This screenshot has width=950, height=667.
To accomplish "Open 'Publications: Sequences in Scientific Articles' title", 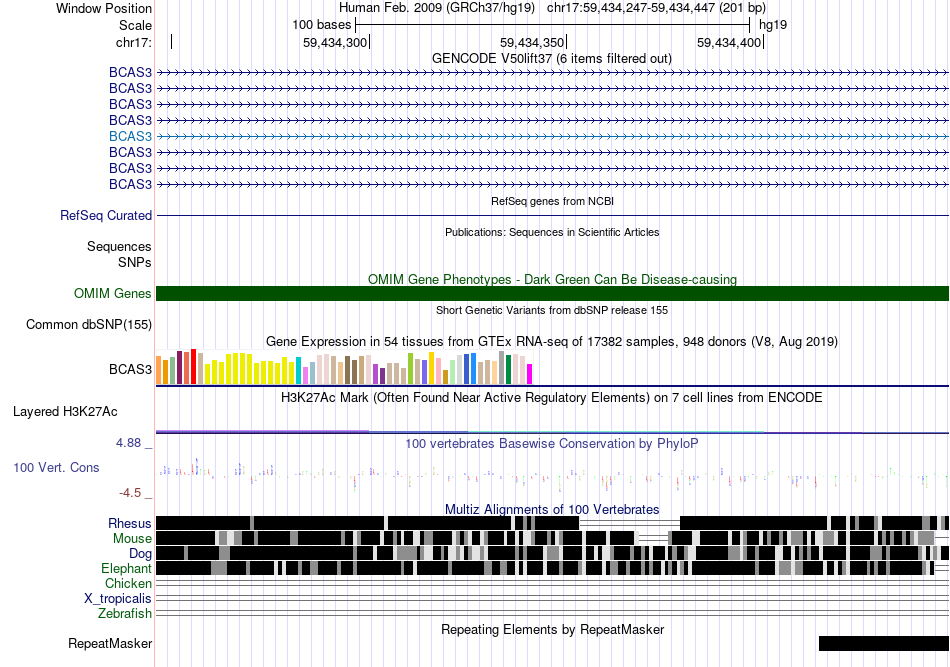I will click(552, 232).
